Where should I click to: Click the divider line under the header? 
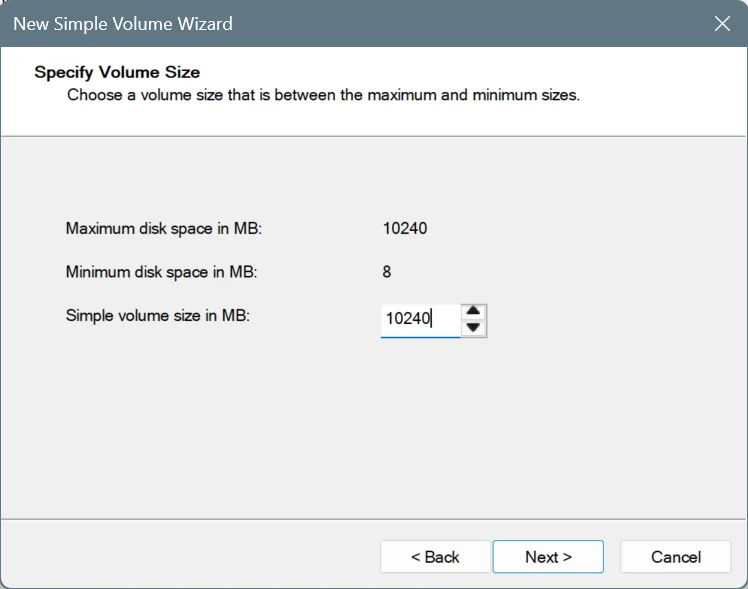374,136
